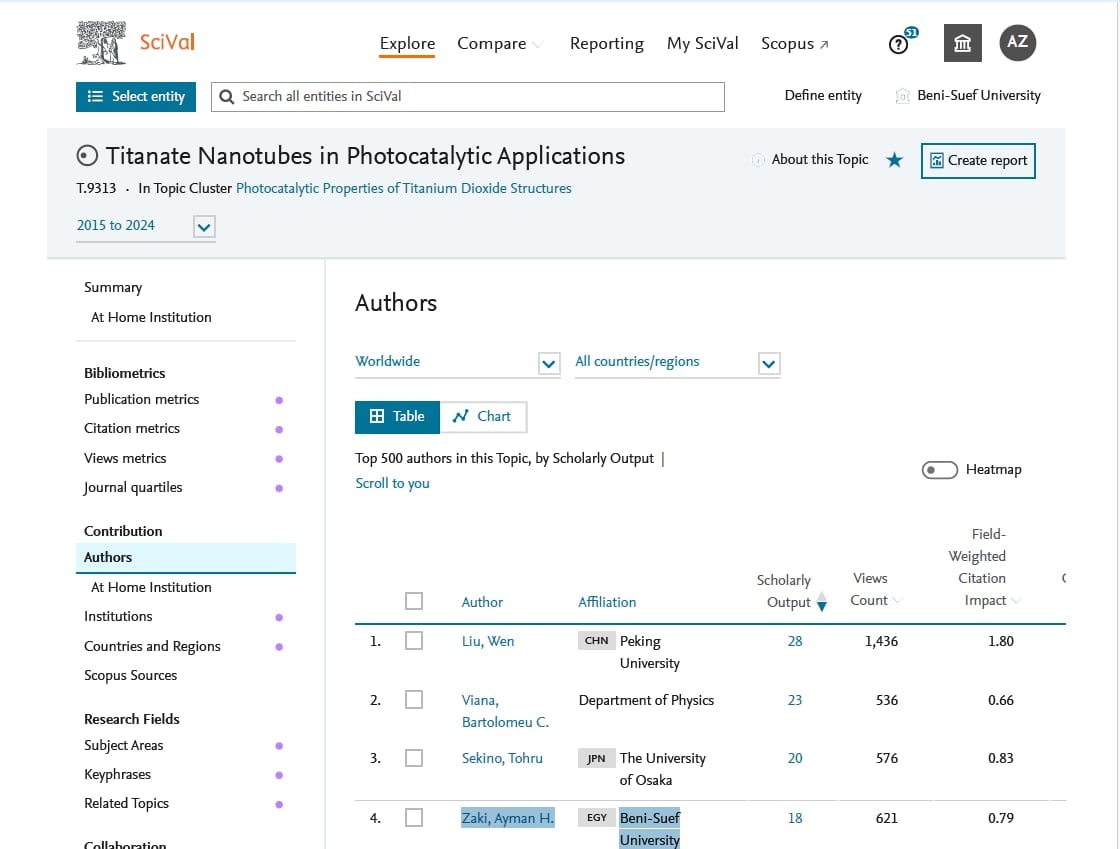Image resolution: width=1120 pixels, height=849 pixels.
Task: Check the select-all authors checkbox in header
Action: point(414,601)
